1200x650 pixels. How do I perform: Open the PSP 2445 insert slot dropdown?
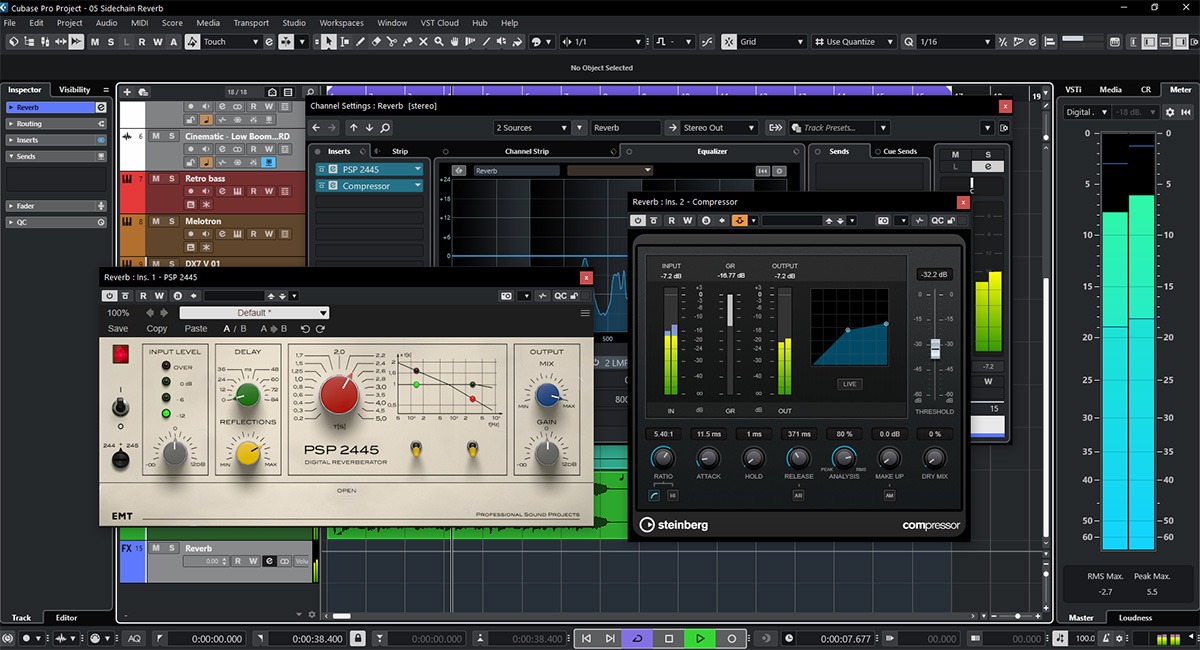[417, 170]
